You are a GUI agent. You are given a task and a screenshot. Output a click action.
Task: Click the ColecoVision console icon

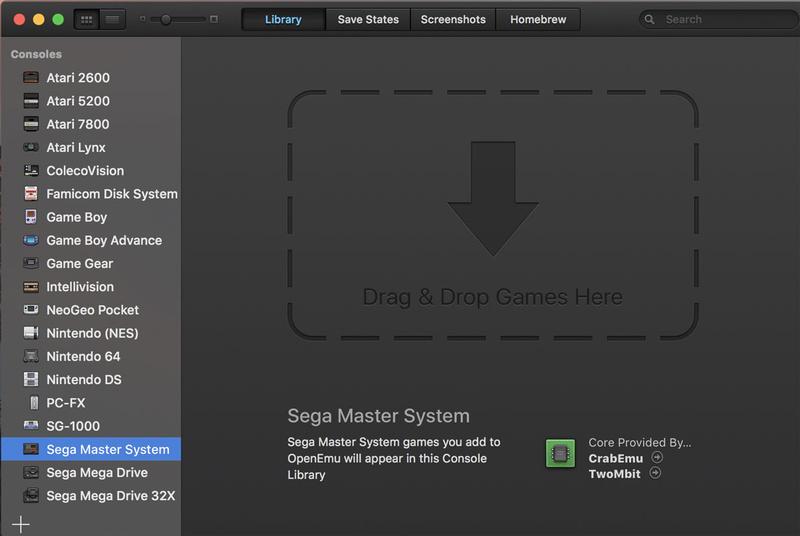31,170
